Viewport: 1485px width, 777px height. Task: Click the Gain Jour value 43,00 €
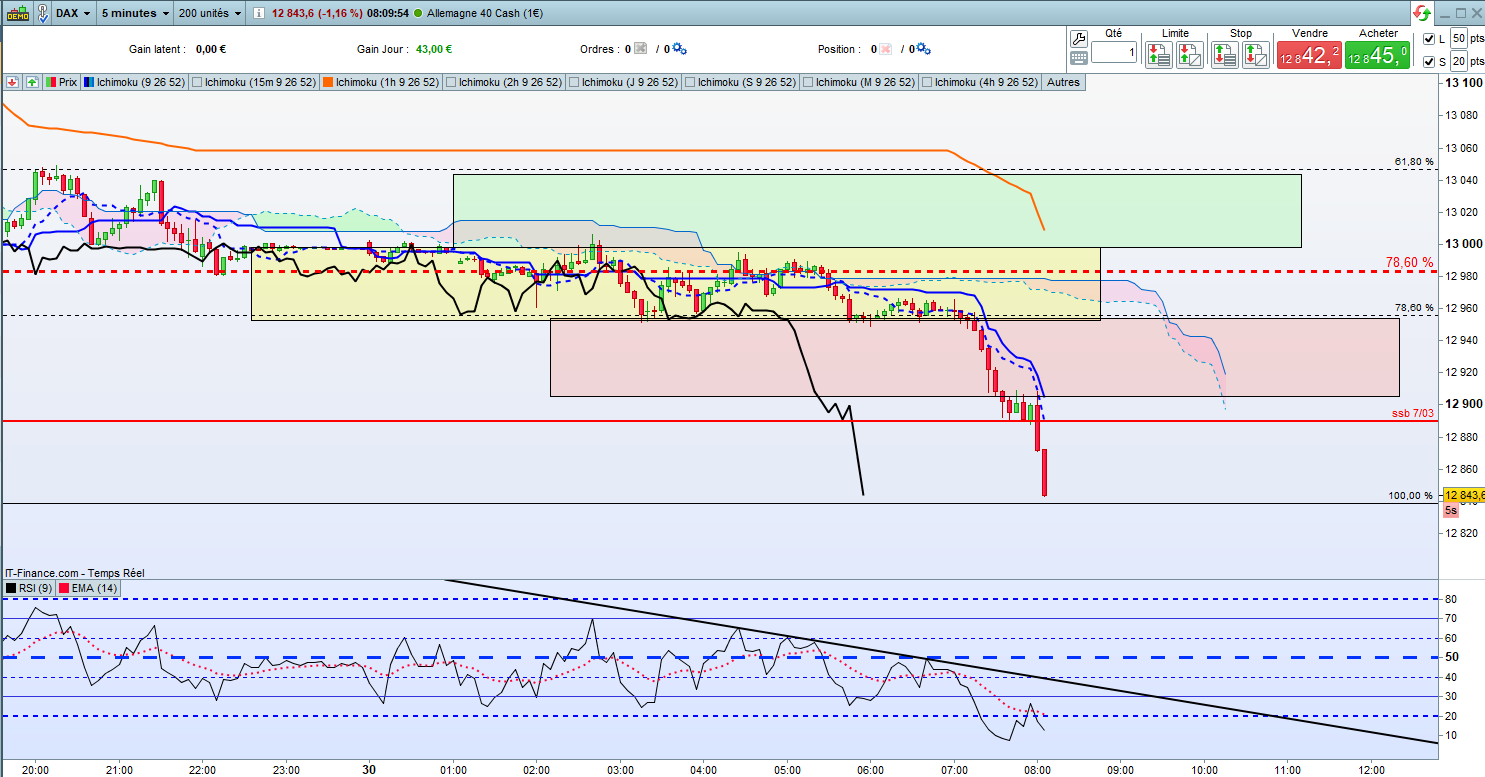434,49
